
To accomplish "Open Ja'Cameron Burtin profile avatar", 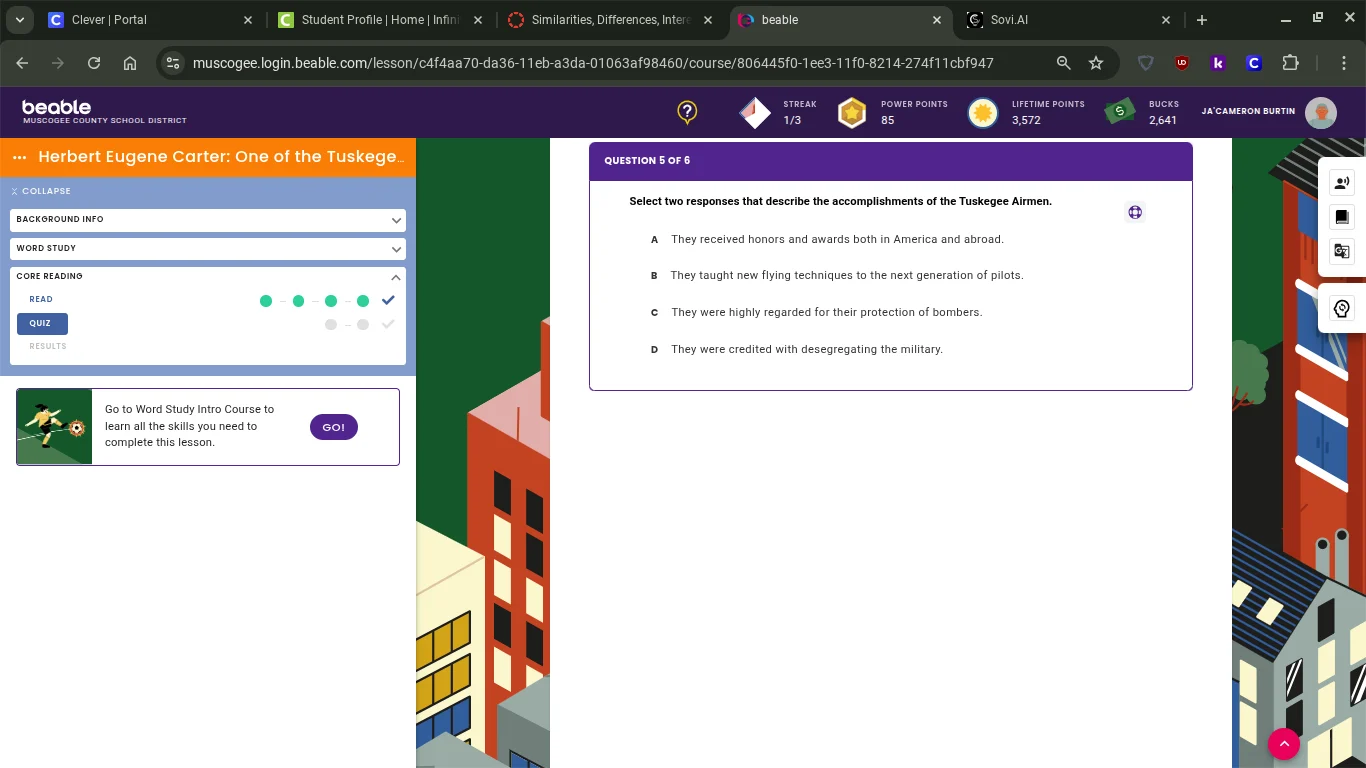I will (1321, 113).
